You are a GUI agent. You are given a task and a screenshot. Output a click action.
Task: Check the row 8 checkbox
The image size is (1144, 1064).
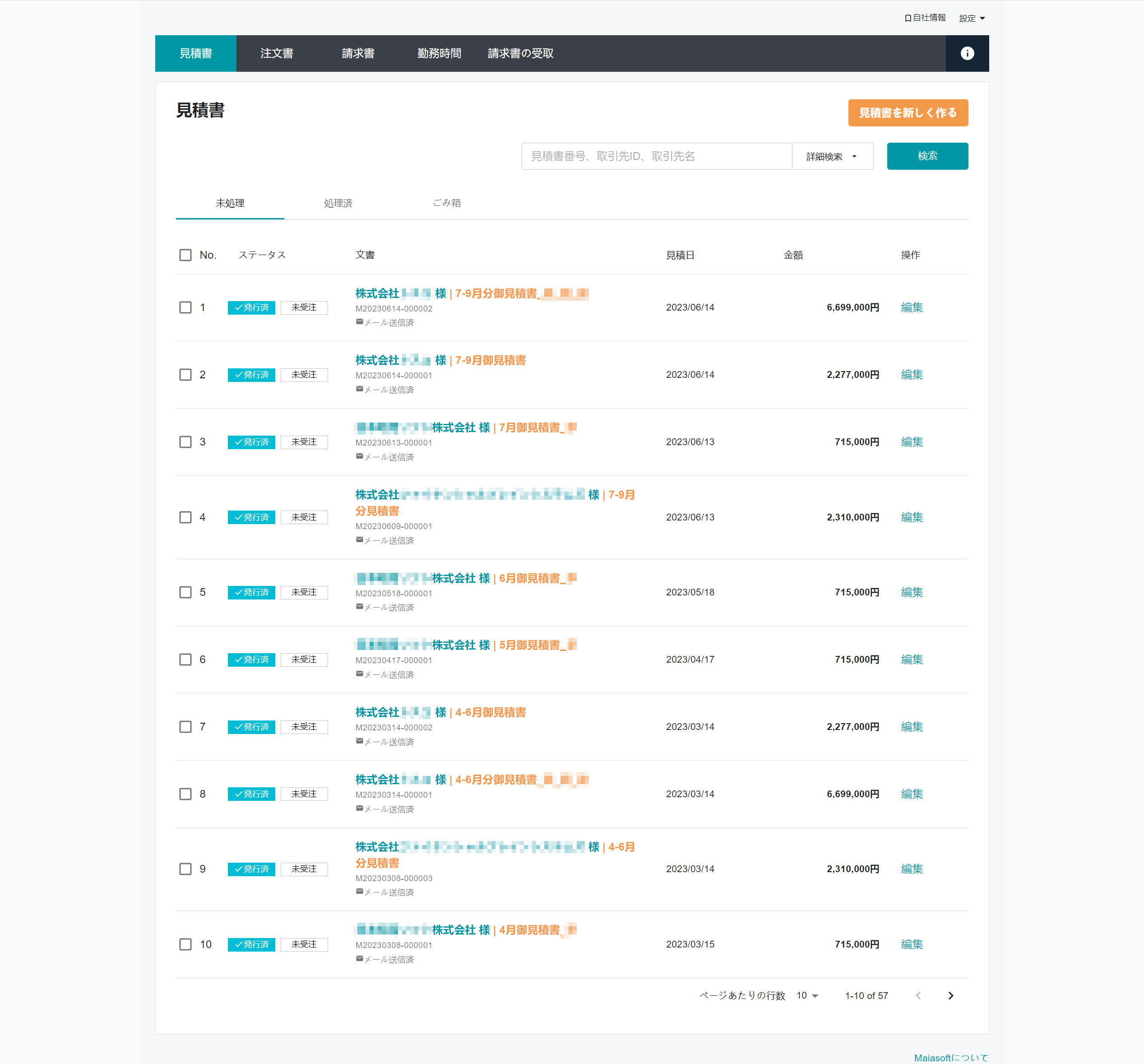[x=185, y=795]
